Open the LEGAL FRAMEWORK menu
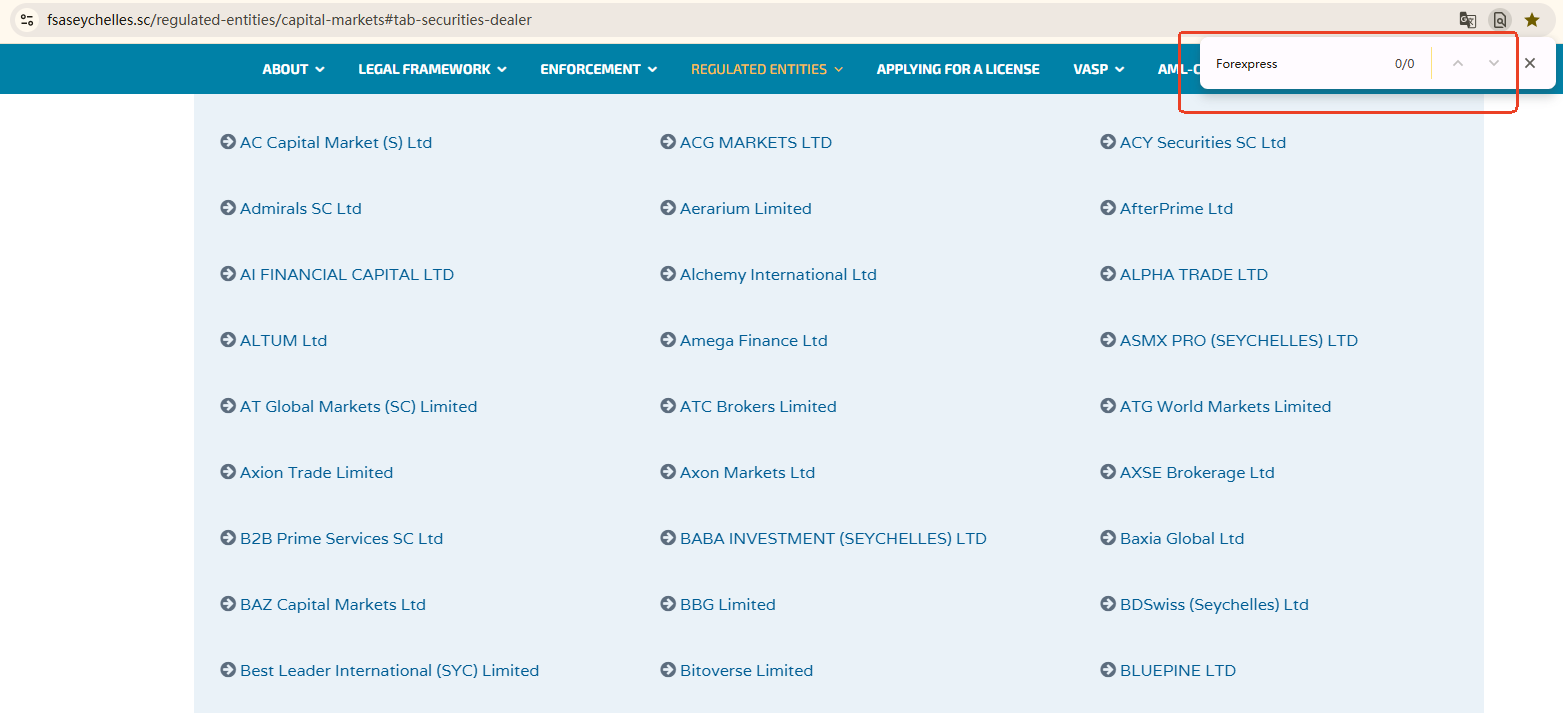Screen dimensions: 1563x713 pyautogui.click(x=432, y=69)
